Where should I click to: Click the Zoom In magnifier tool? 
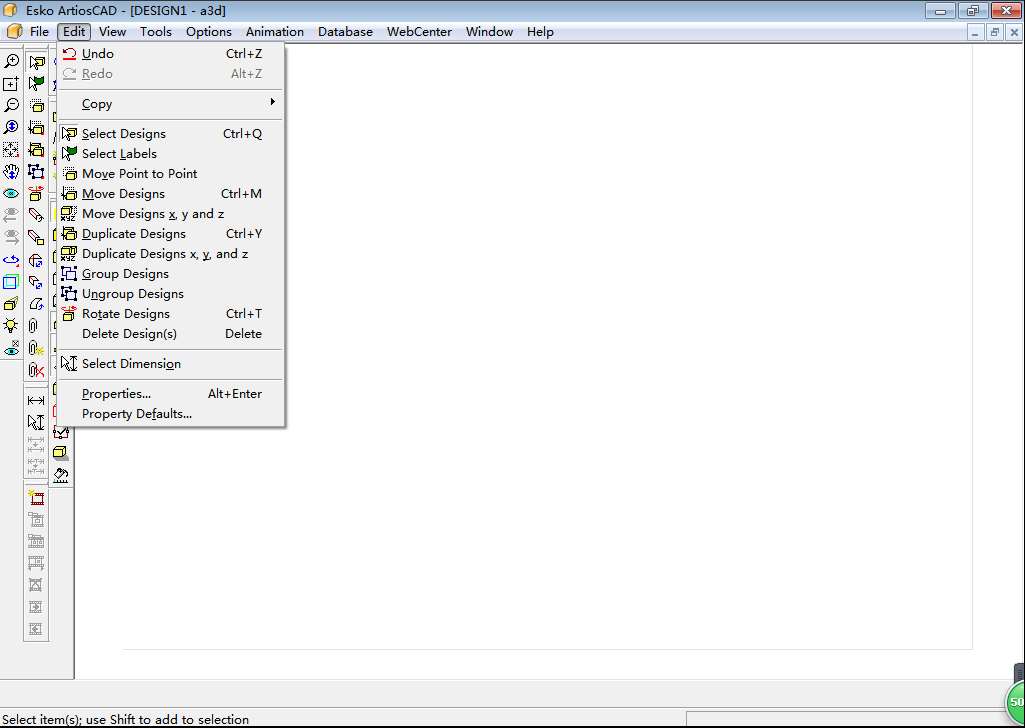11,62
